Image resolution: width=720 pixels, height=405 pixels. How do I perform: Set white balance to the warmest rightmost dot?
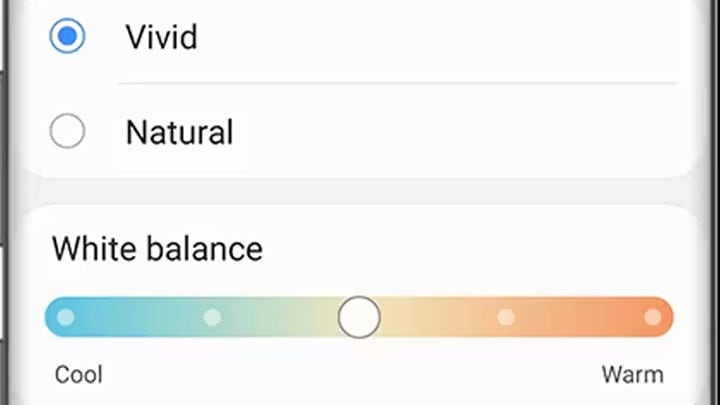(652, 317)
